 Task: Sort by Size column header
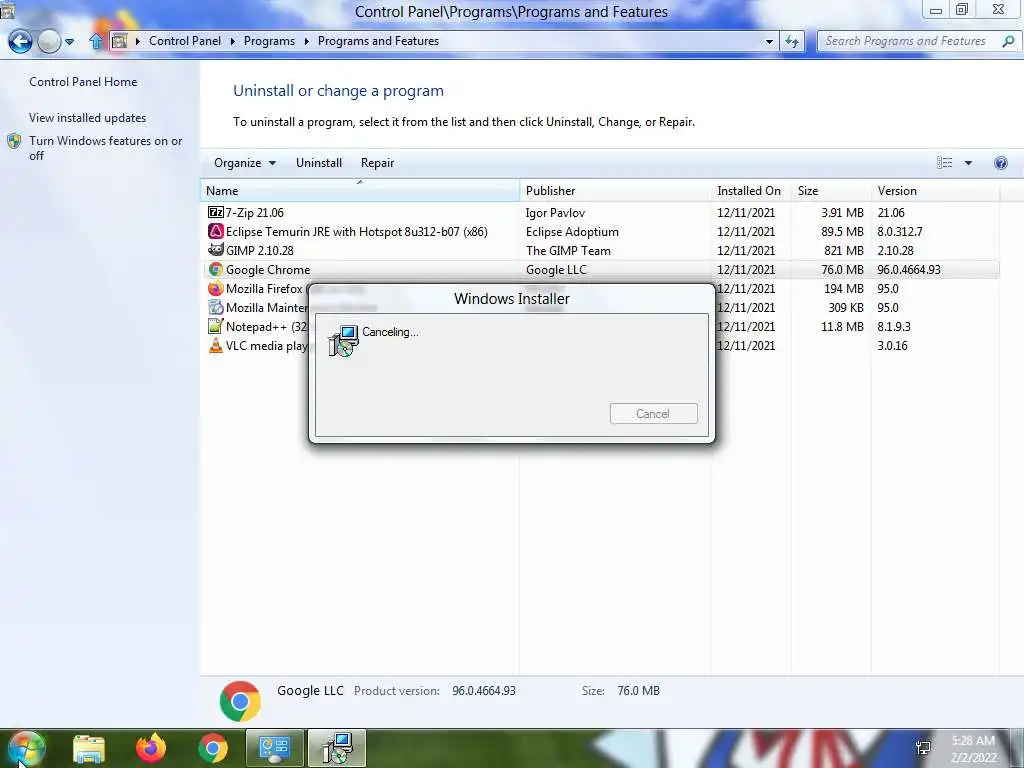tap(831, 191)
